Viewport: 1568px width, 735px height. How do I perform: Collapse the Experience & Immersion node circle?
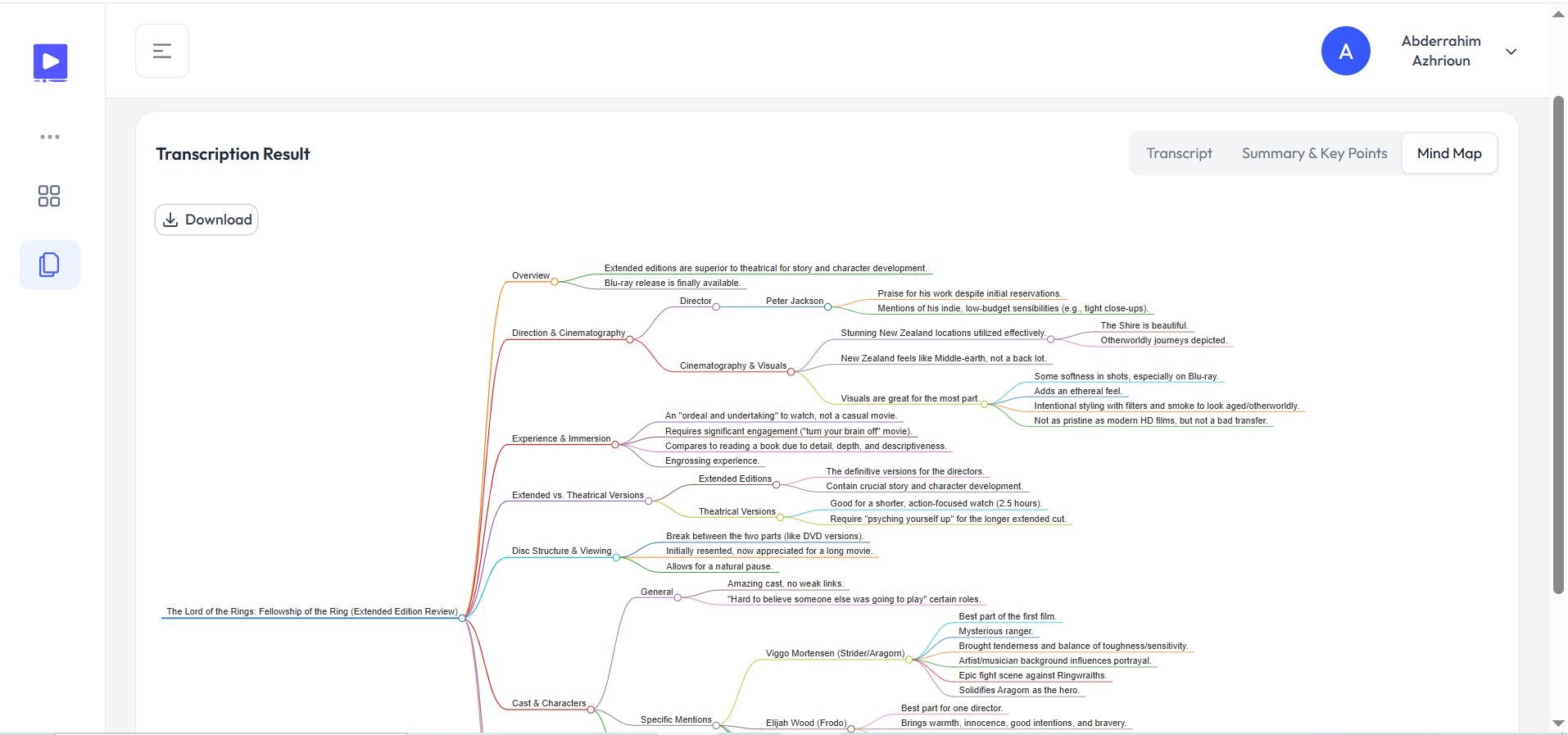(x=615, y=445)
